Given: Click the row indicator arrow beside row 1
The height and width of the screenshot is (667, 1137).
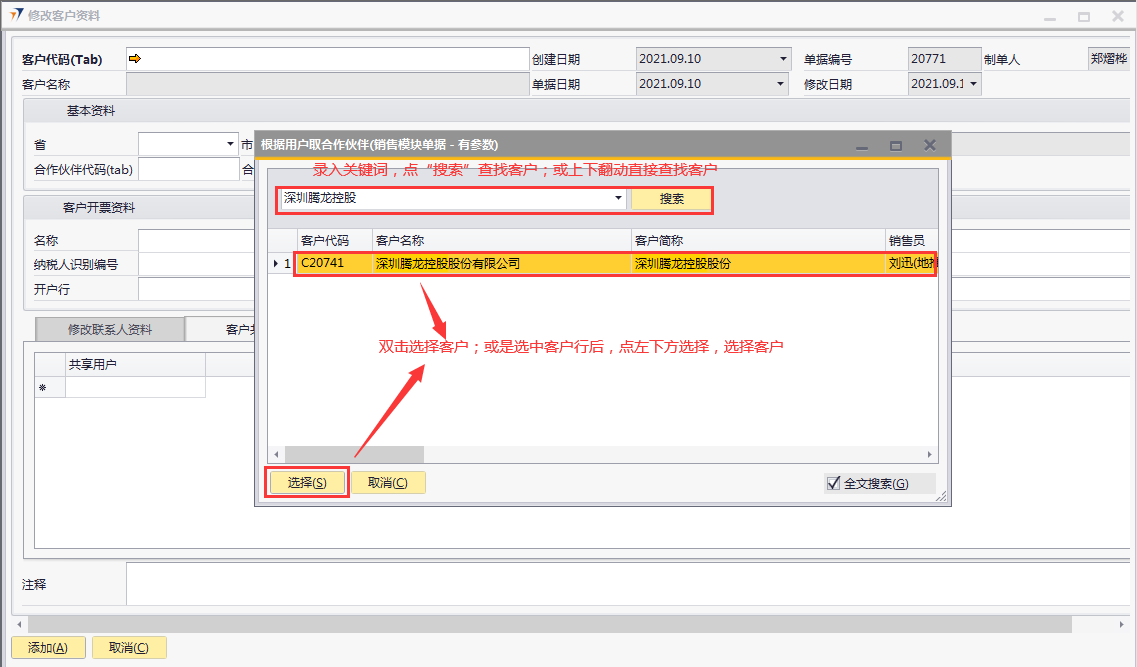Looking at the screenshot, I should pyautogui.click(x=277, y=264).
